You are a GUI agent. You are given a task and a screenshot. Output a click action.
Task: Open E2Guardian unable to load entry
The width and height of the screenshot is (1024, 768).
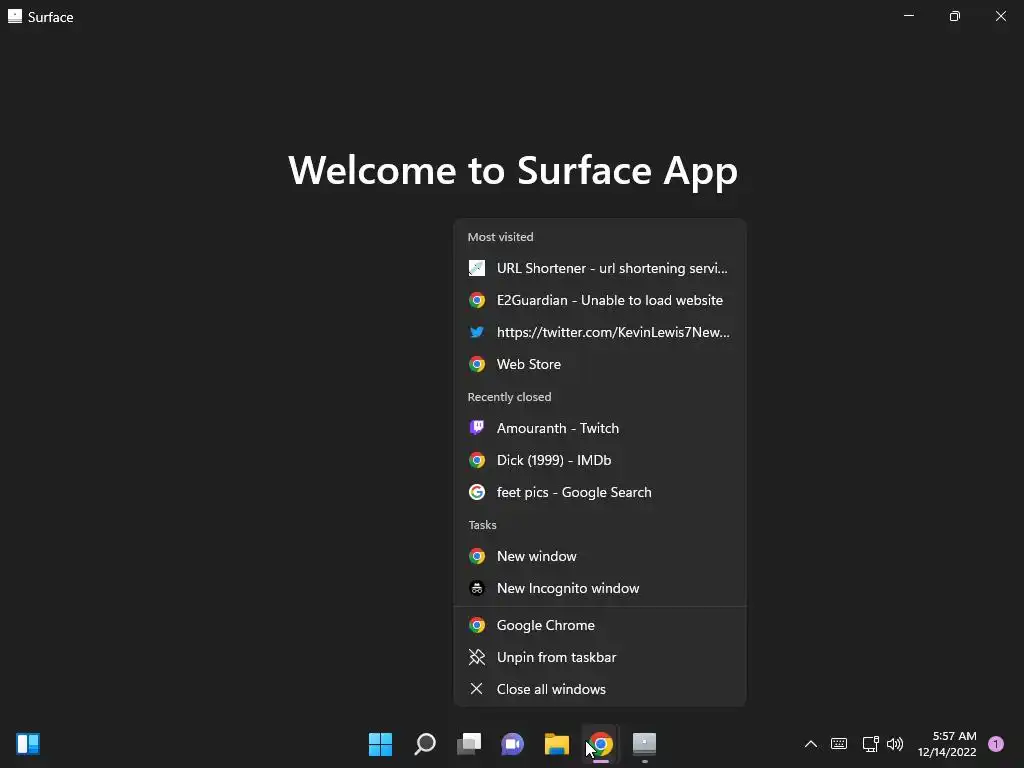[600, 300]
